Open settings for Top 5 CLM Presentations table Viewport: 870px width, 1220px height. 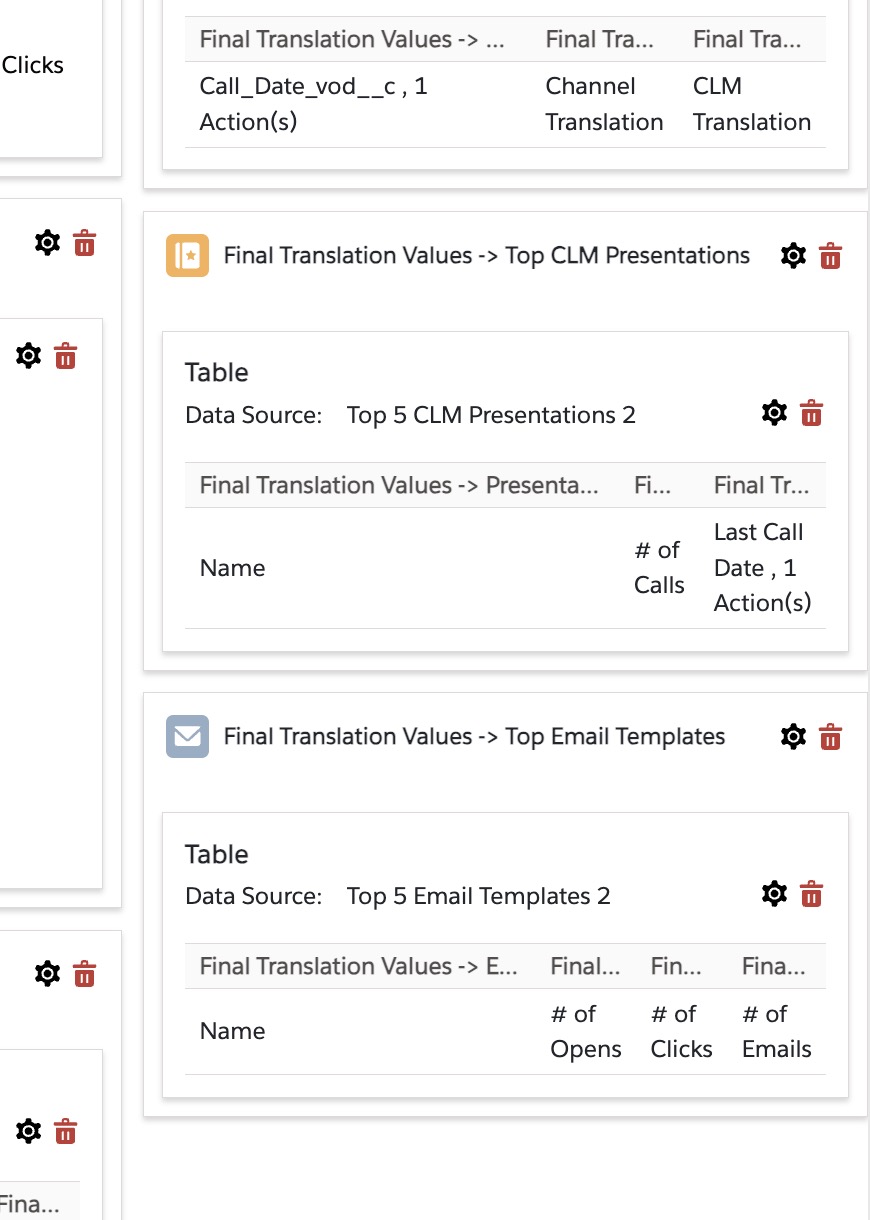click(774, 413)
